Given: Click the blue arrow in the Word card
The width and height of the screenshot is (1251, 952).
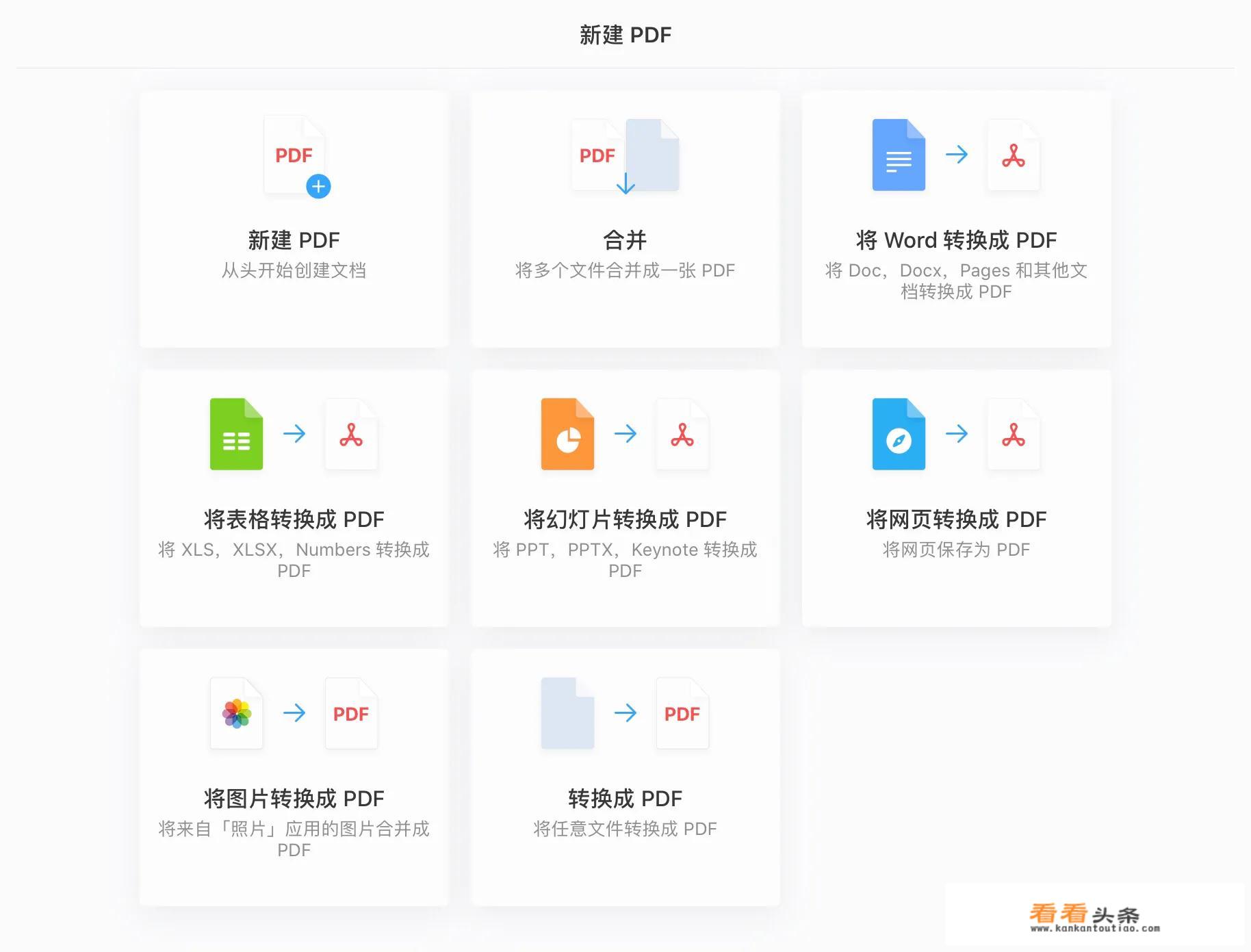Looking at the screenshot, I should point(957,155).
